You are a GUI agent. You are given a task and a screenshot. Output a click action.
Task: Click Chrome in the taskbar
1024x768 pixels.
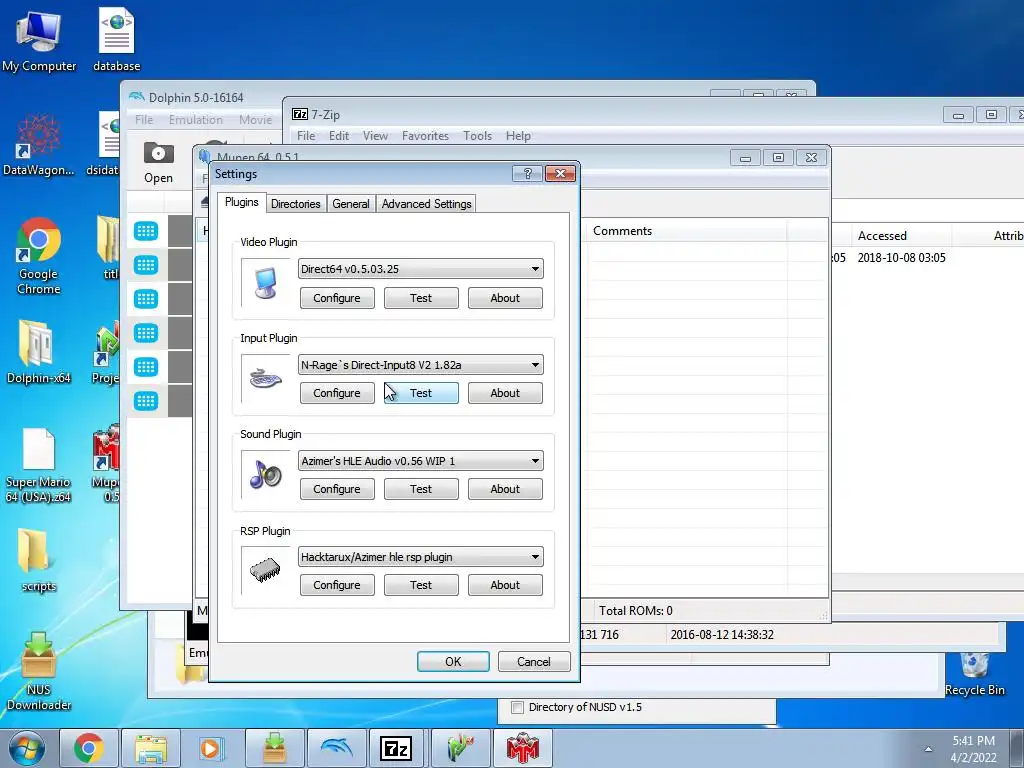point(88,748)
